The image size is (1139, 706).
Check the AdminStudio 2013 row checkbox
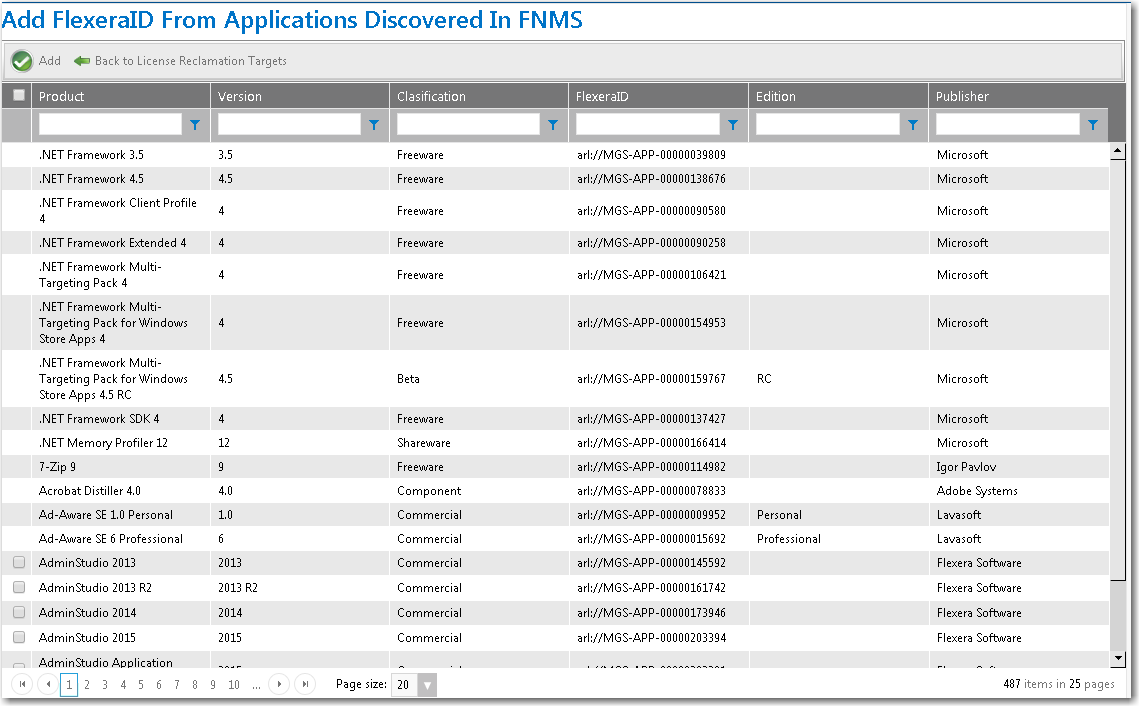click(17, 562)
